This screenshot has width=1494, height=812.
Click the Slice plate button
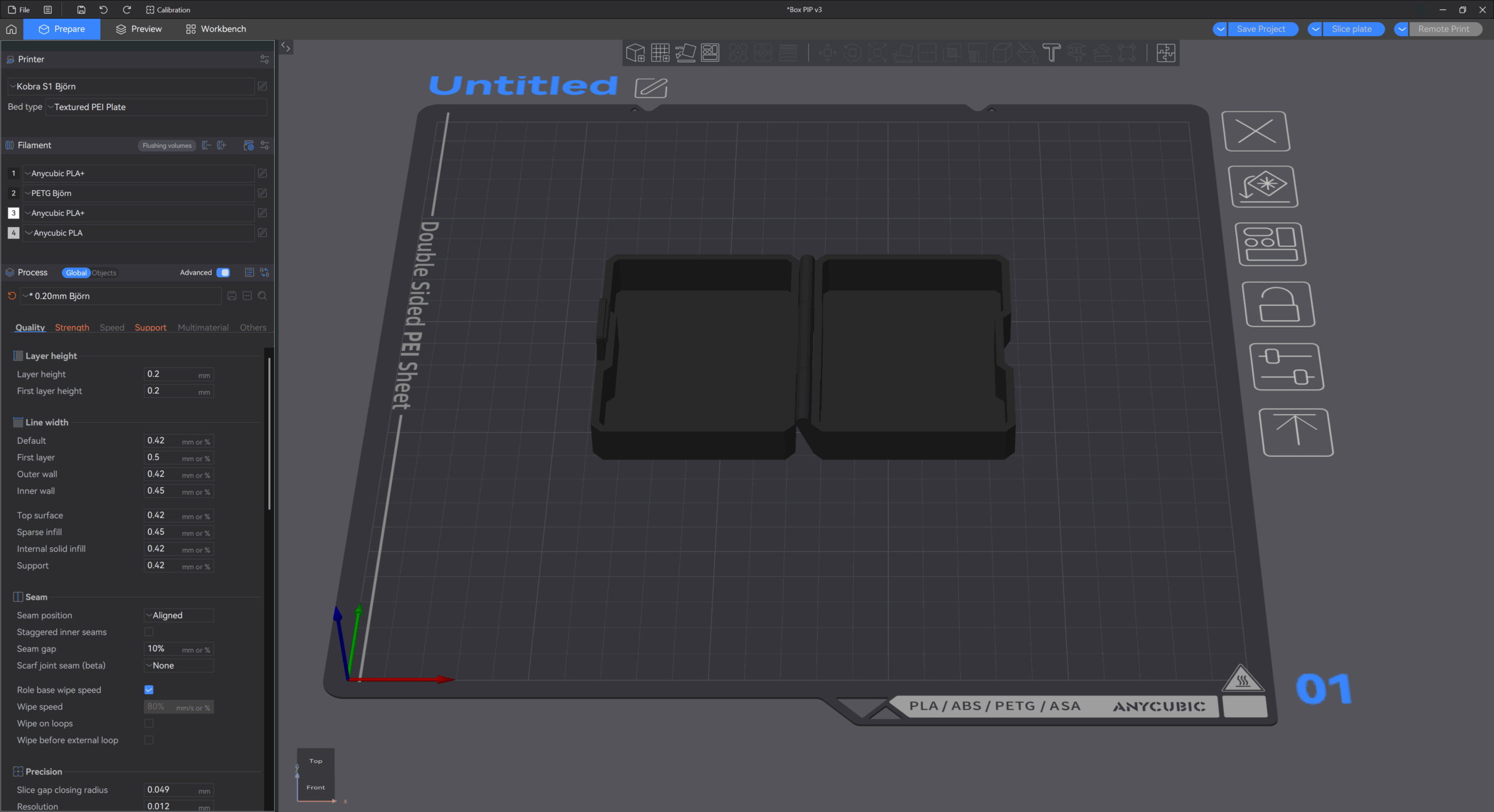(x=1351, y=29)
